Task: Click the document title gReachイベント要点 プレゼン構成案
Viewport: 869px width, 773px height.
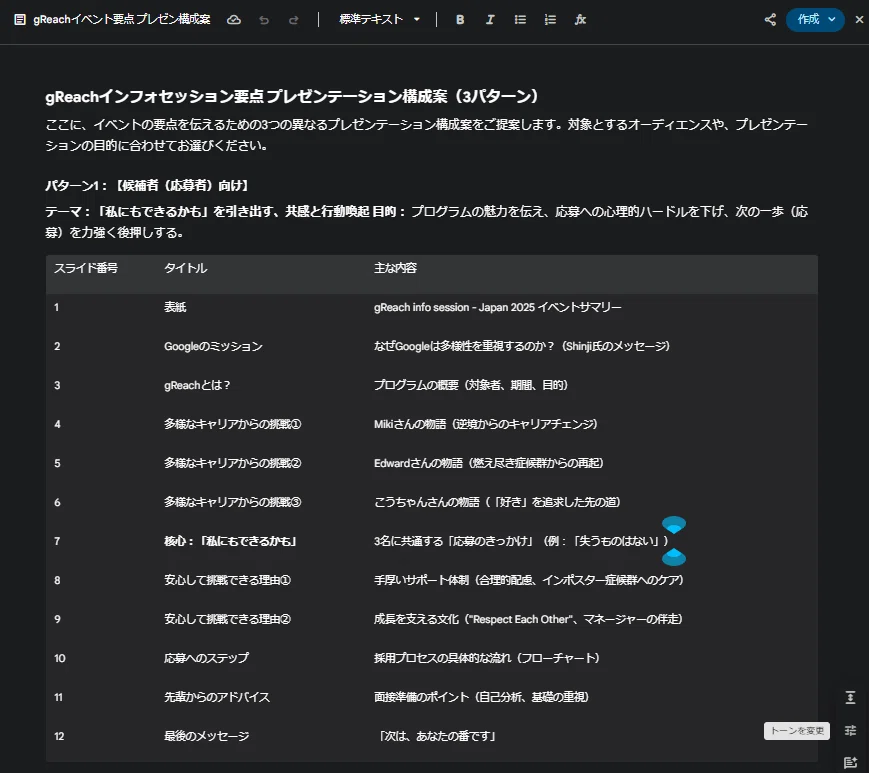Action: pyautogui.click(x=122, y=19)
